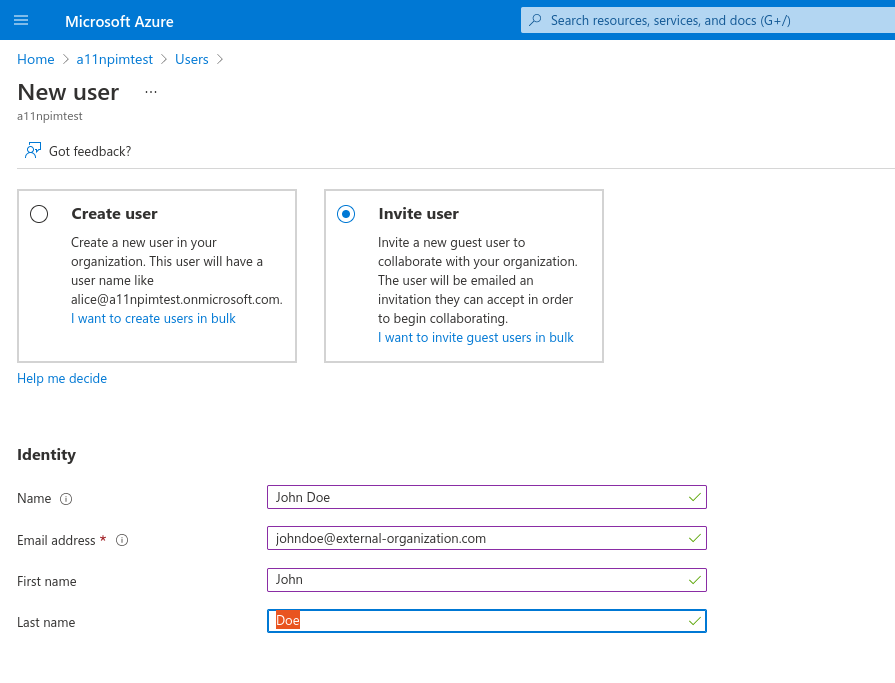Focus the search resources, services, and docs box
The width and height of the screenshot is (895, 683).
[708, 20]
